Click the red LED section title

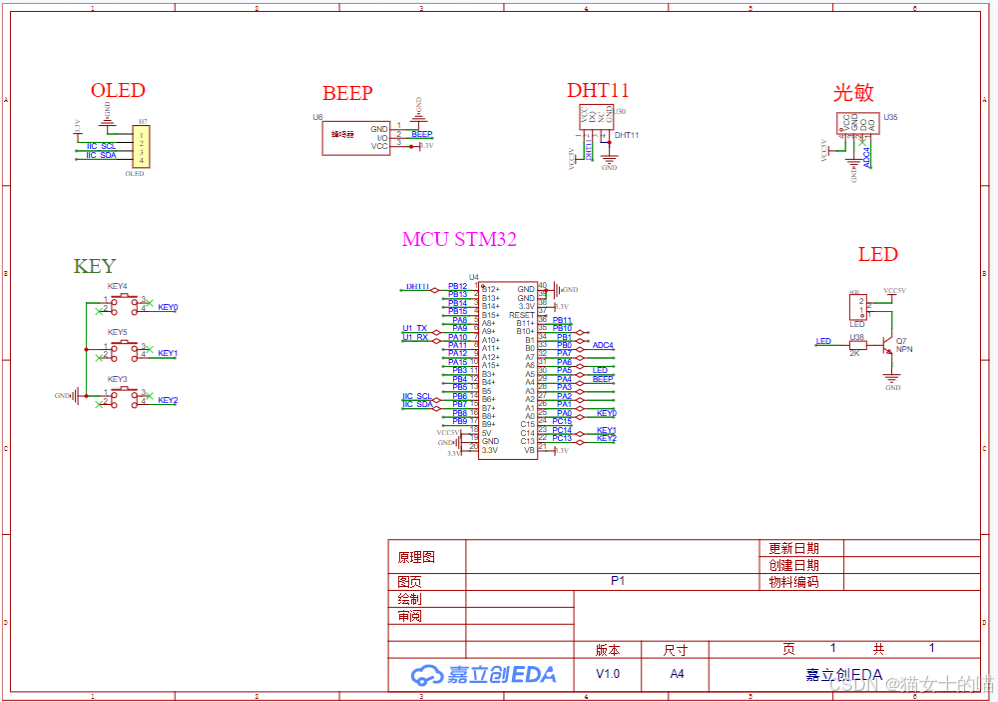pyautogui.click(x=878, y=255)
